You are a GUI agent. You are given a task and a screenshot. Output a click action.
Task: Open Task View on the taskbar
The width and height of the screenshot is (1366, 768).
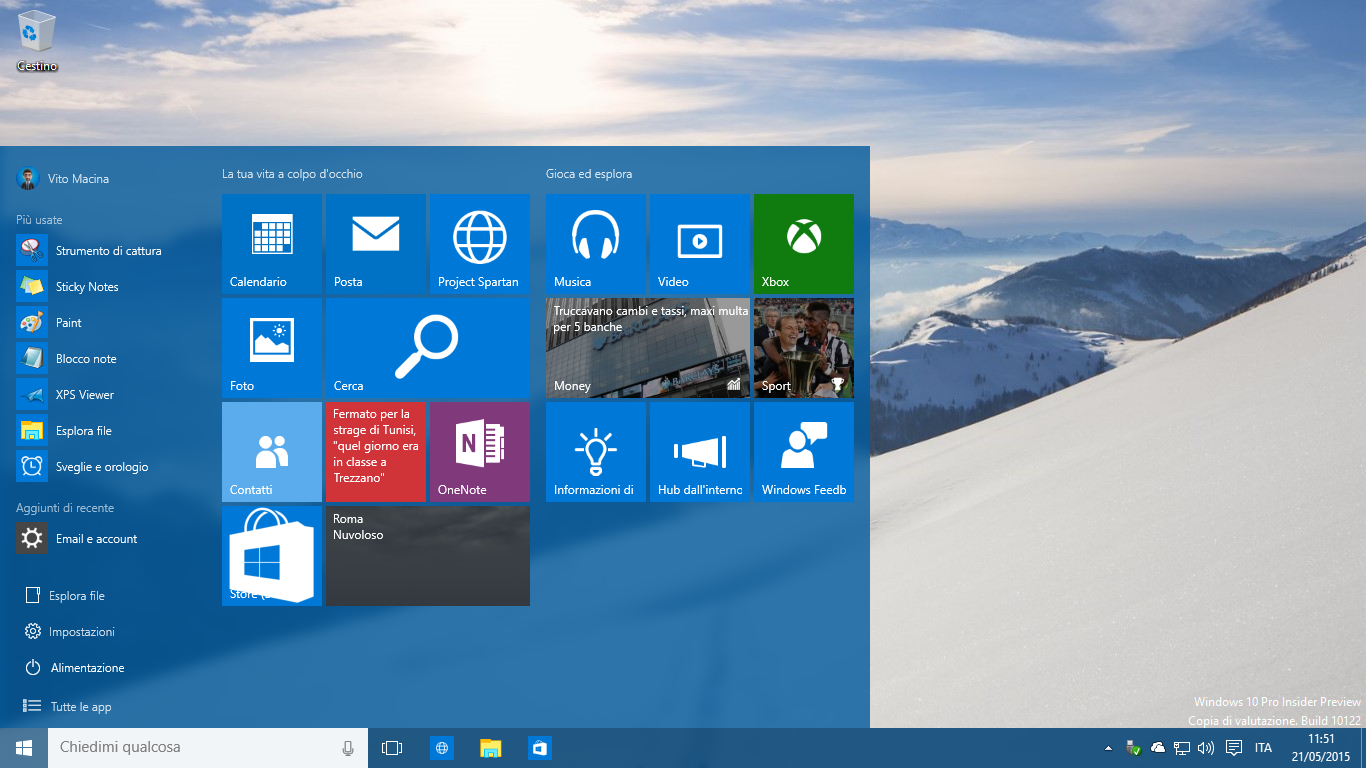coord(392,748)
